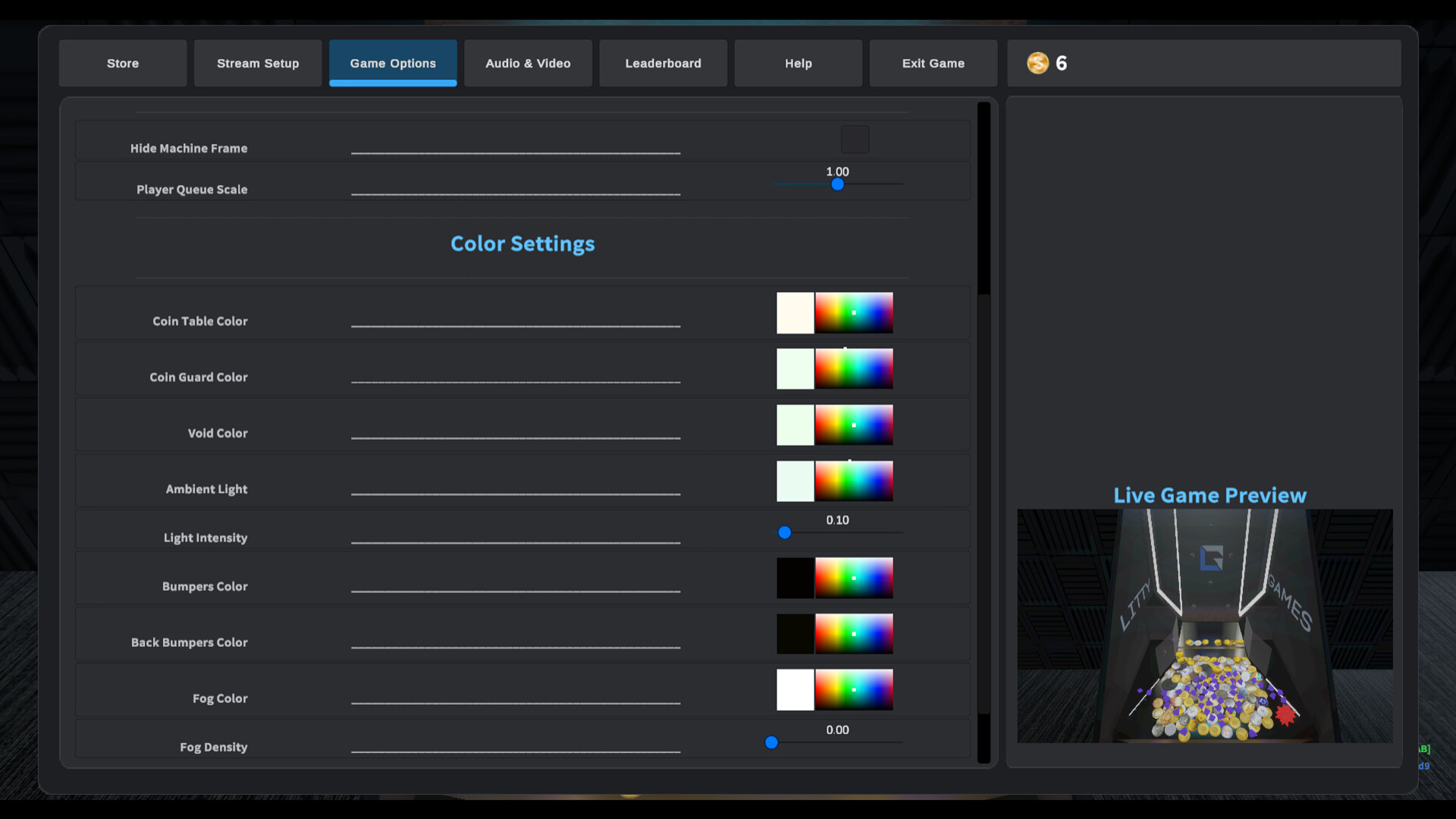The image size is (1456, 819).
Task: Toggle the Hide Machine Frame checkbox
Action: pos(855,139)
